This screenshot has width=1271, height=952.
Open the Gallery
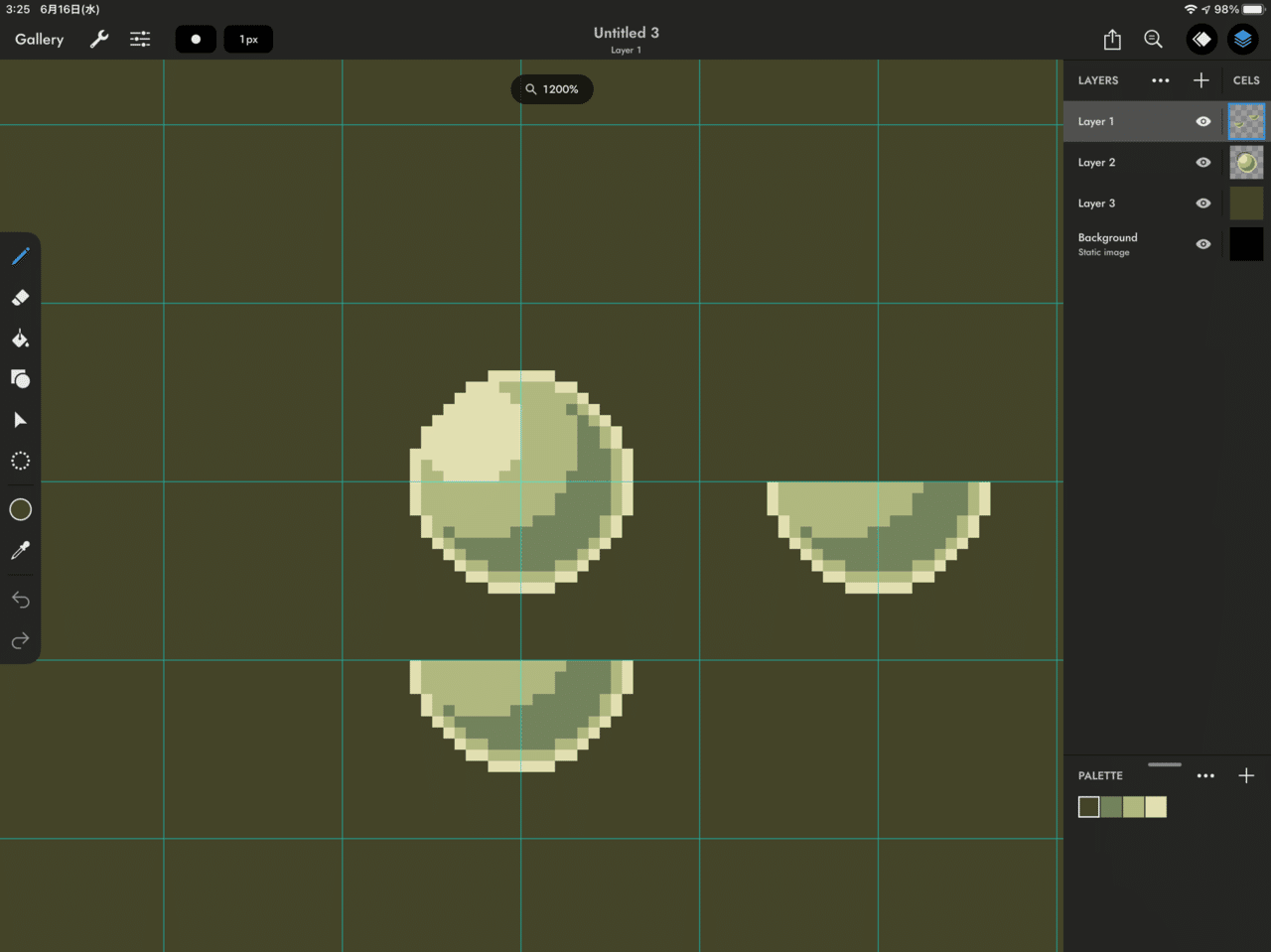click(39, 39)
